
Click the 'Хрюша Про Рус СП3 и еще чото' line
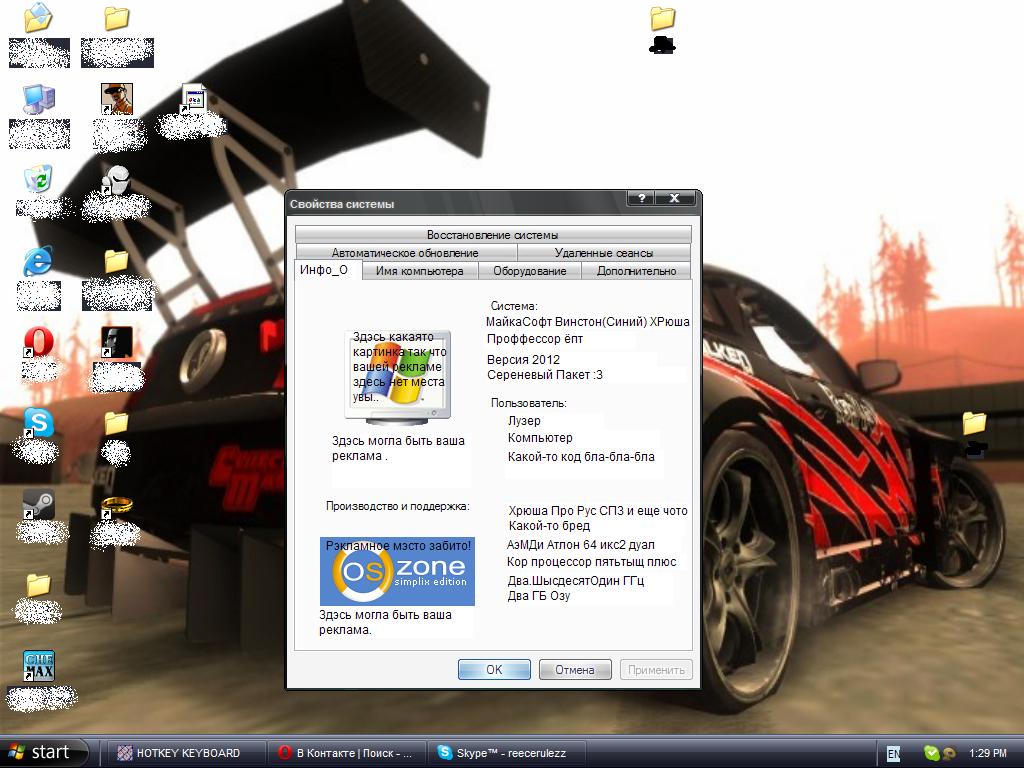598,511
